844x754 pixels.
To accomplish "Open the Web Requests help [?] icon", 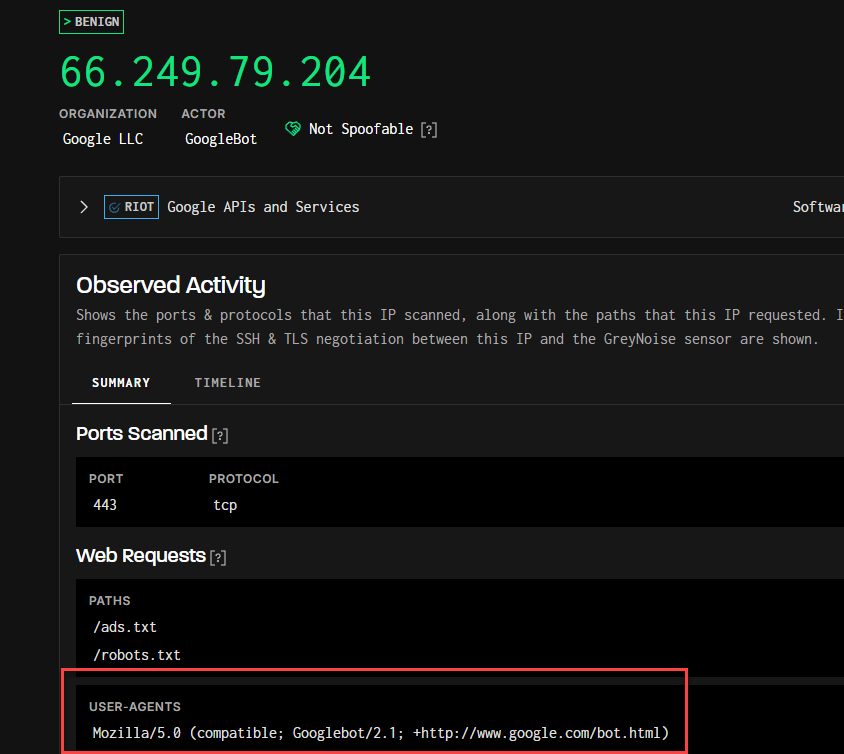I will point(218,557).
